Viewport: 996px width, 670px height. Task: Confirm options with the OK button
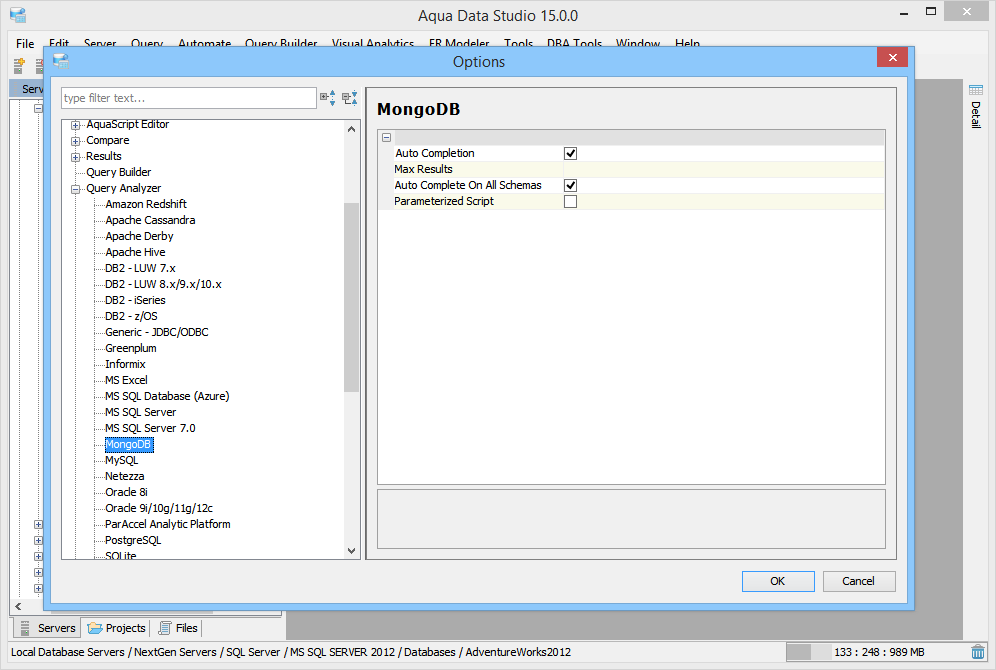pyautogui.click(x=778, y=581)
